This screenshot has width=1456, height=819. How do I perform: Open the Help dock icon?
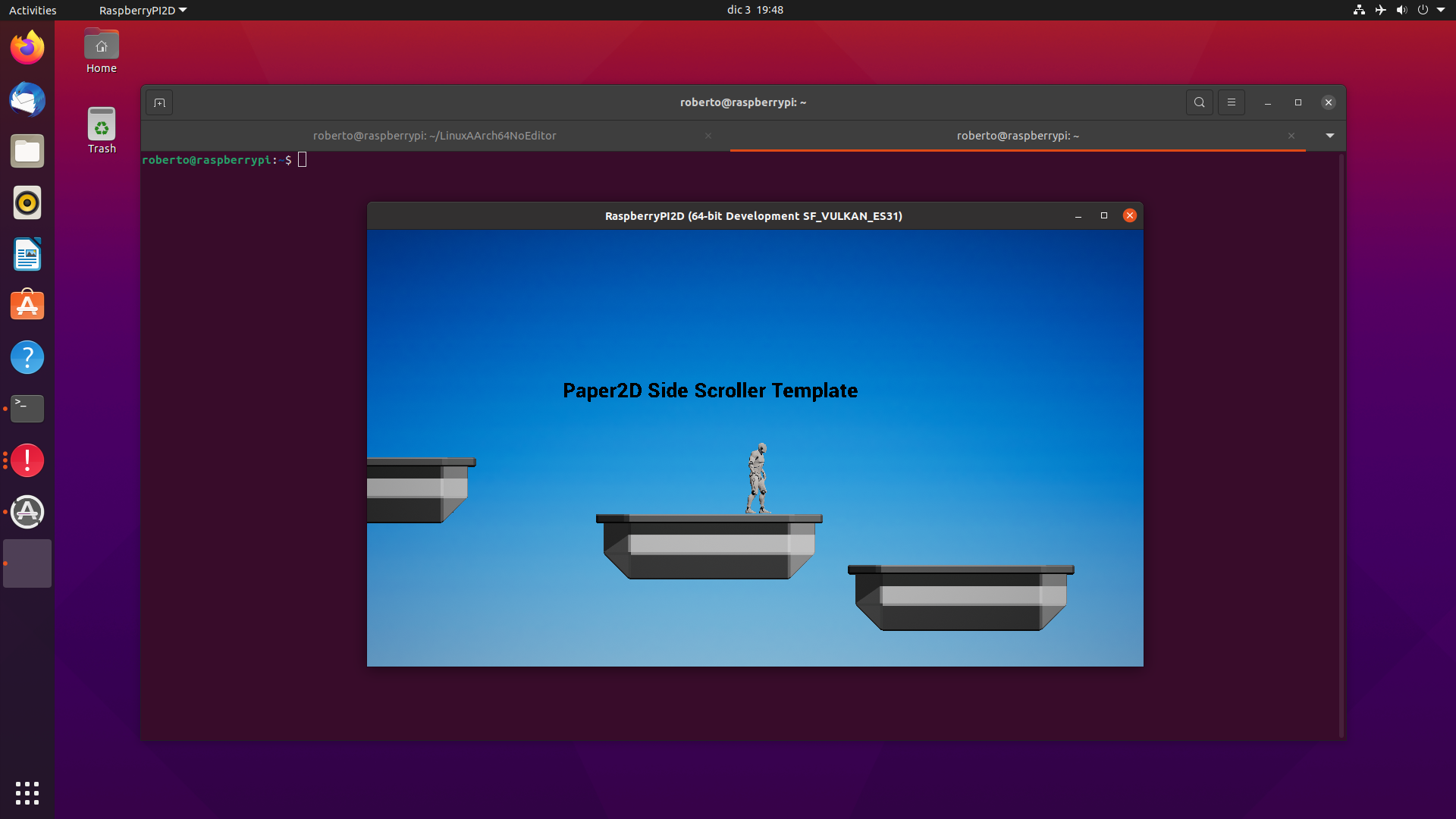point(27,357)
